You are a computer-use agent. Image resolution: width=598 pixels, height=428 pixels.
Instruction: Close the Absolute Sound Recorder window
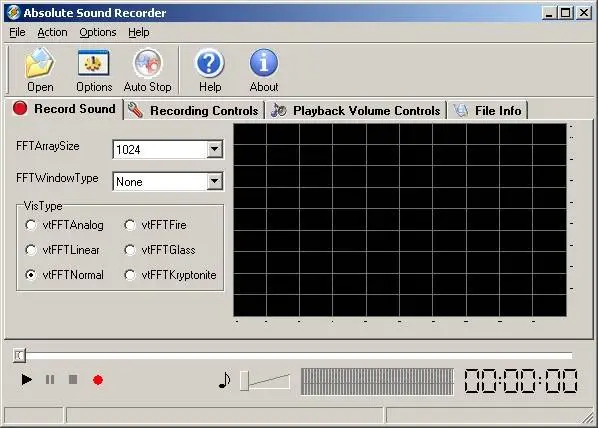pos(584,13)
